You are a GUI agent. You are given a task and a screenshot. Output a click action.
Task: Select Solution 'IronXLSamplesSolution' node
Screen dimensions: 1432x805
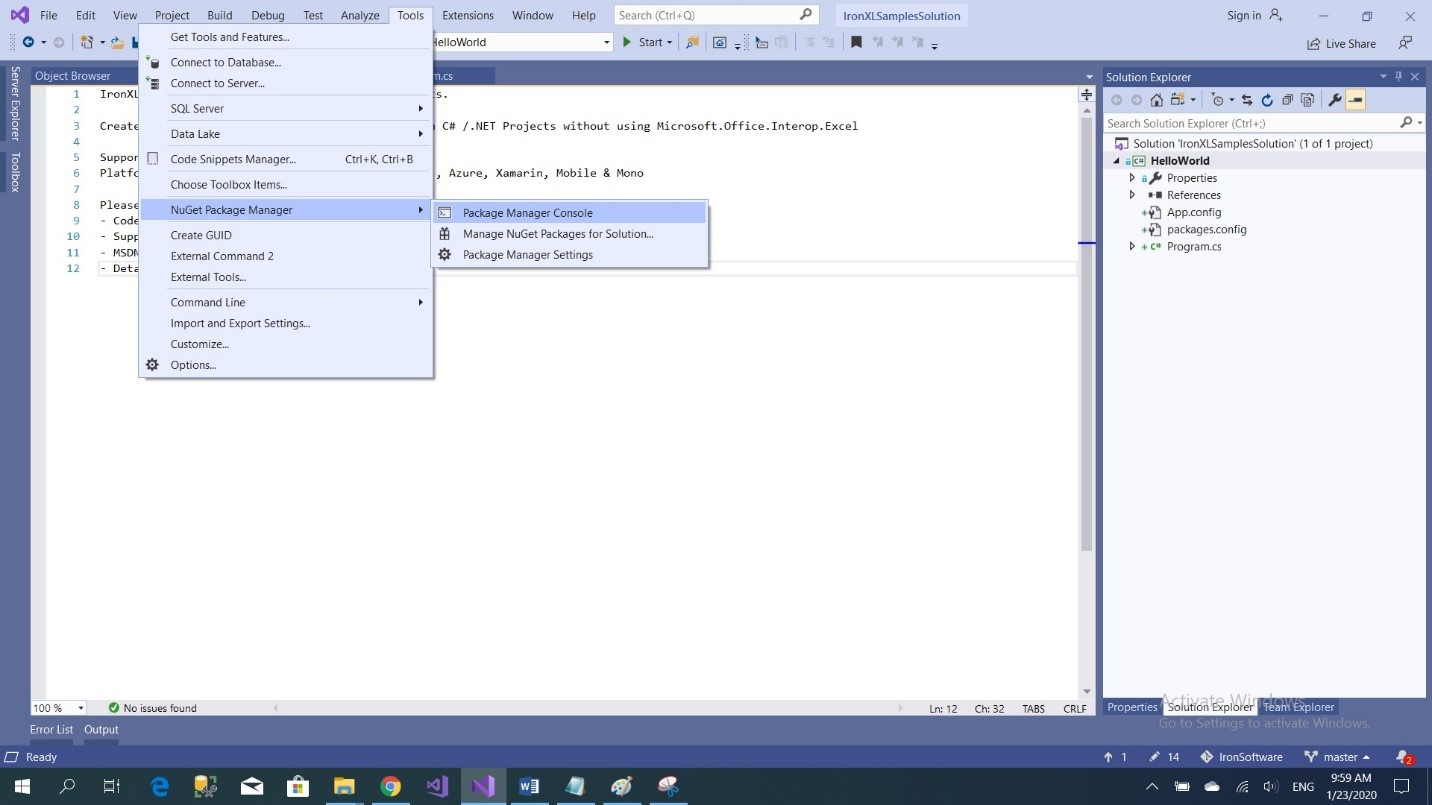pyautogui.click(x=1252, y=143)
